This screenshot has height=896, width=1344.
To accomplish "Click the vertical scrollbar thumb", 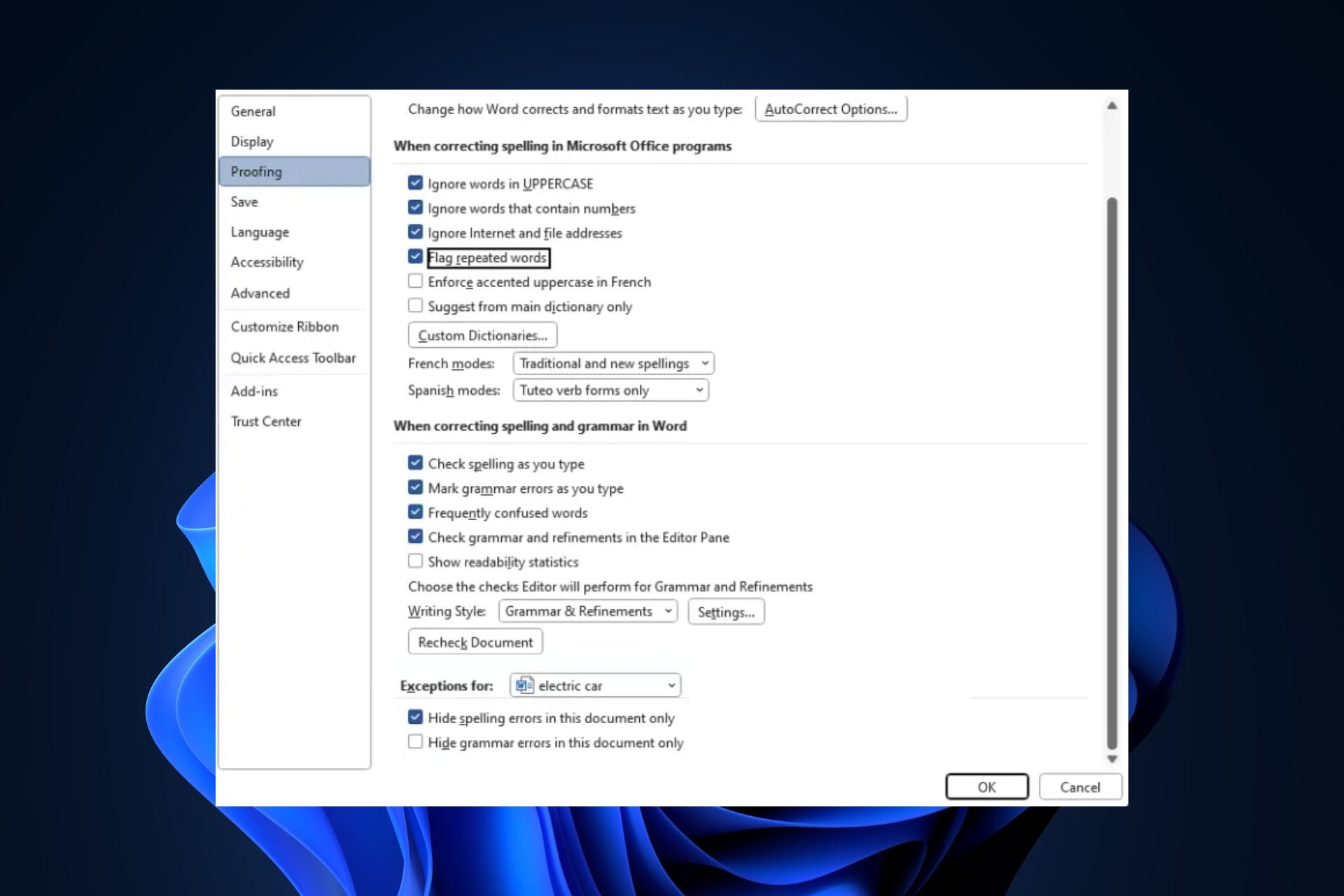I will coord(1112,472).
